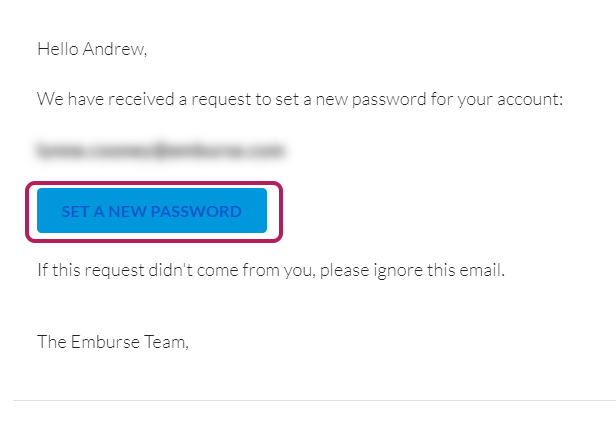This screenshot has height=424, width=616.
Task: Click the "If this request didn't come" notice
Action: (270, 270)
